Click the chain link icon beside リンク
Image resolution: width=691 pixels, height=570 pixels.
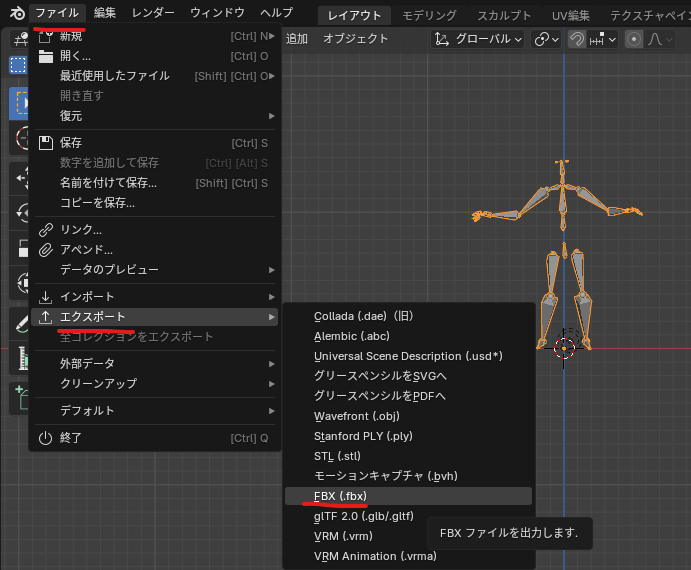point(45,230)
